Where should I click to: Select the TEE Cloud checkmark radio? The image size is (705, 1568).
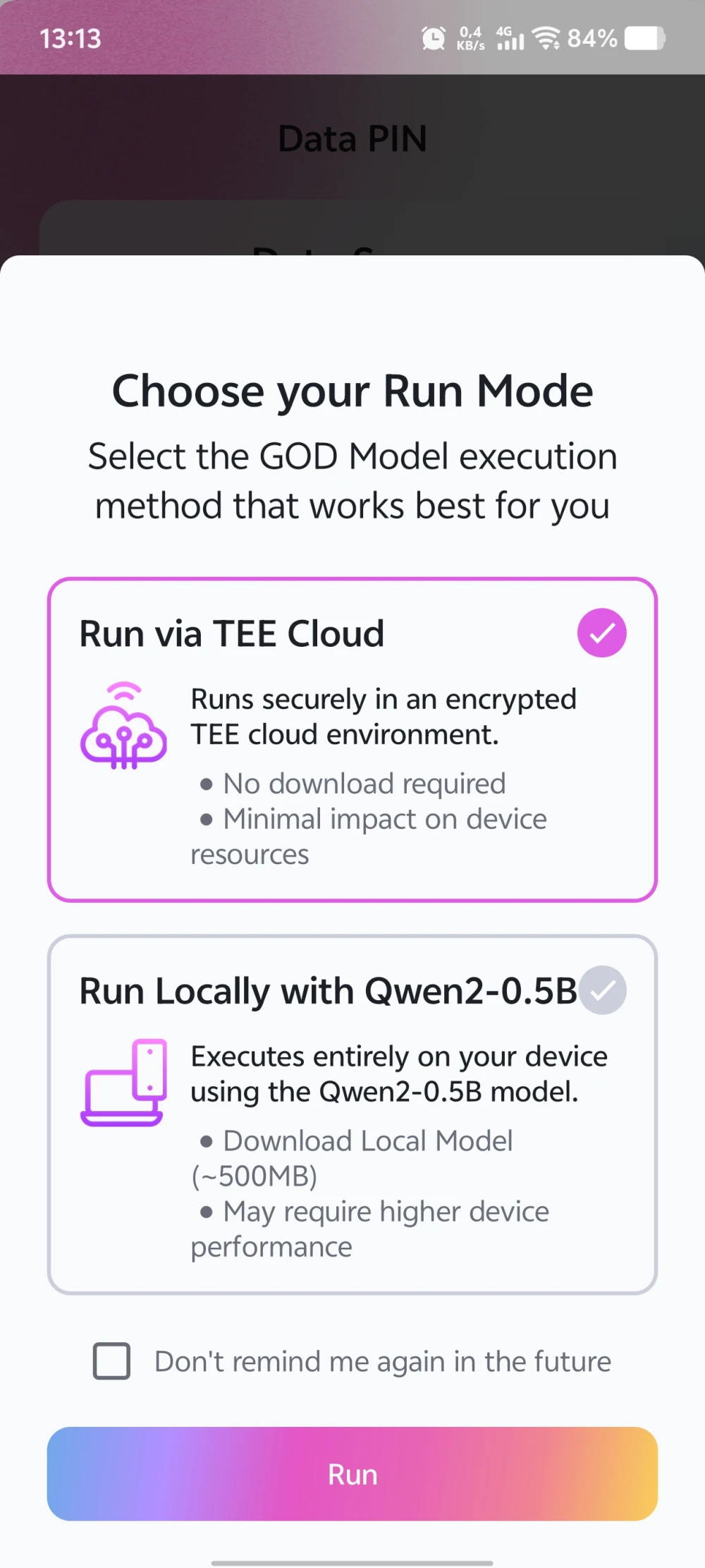(x=601, y=633)
